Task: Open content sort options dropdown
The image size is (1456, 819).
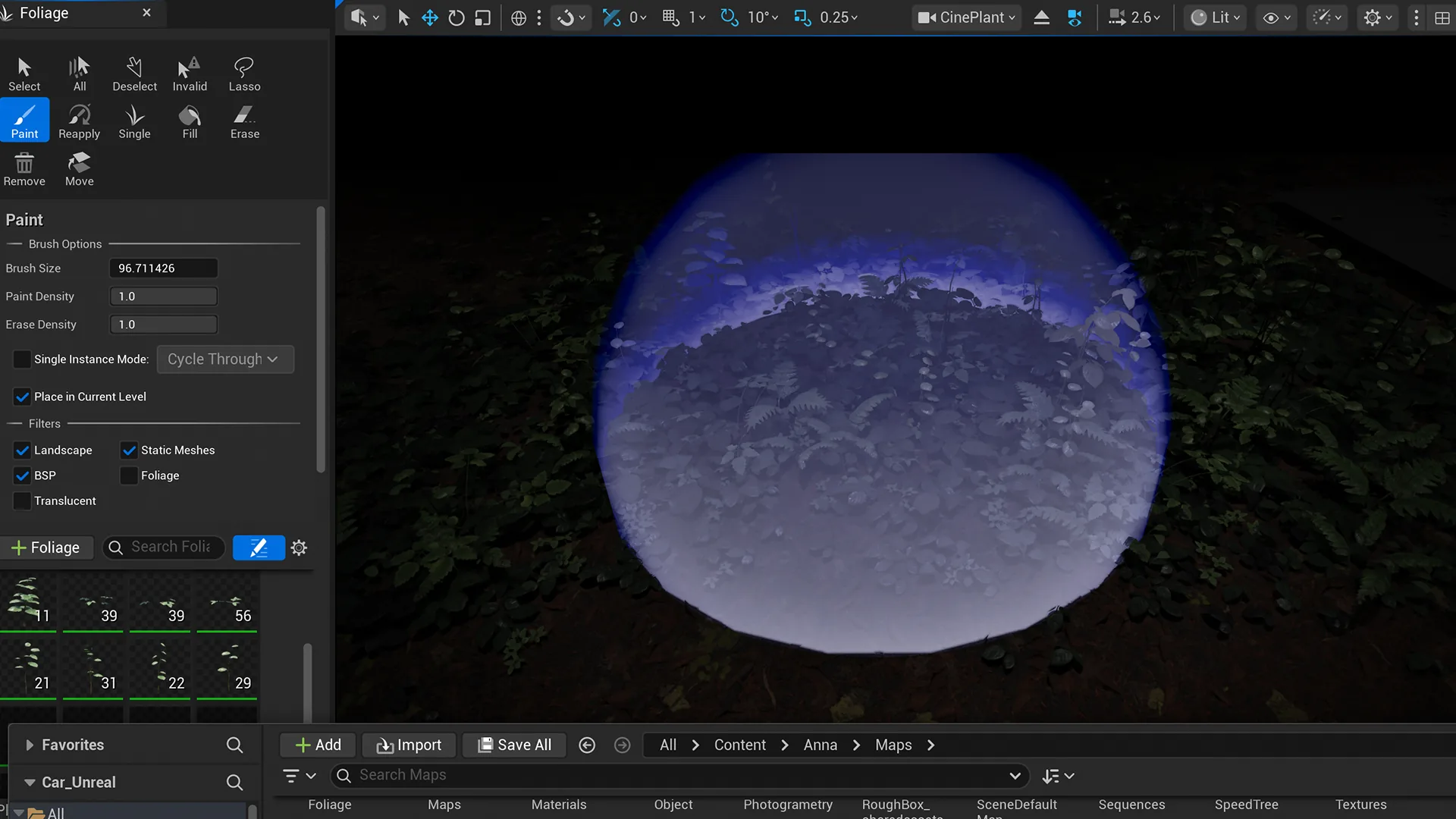Action: (1058, 776)
